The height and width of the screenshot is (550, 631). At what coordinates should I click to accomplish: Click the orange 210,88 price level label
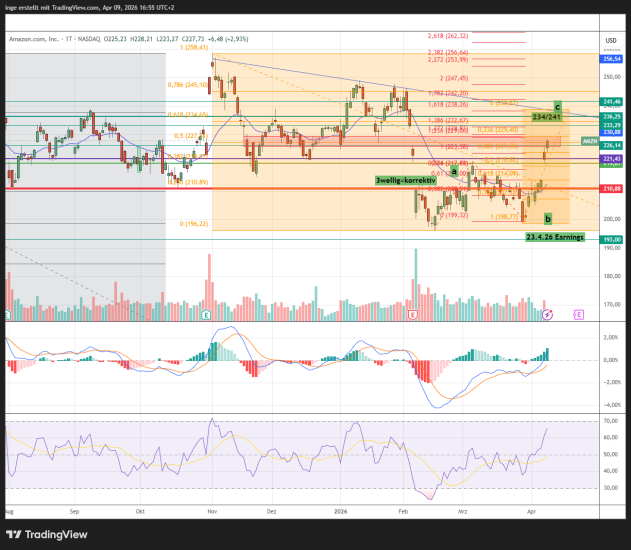[x=612, y=188]
